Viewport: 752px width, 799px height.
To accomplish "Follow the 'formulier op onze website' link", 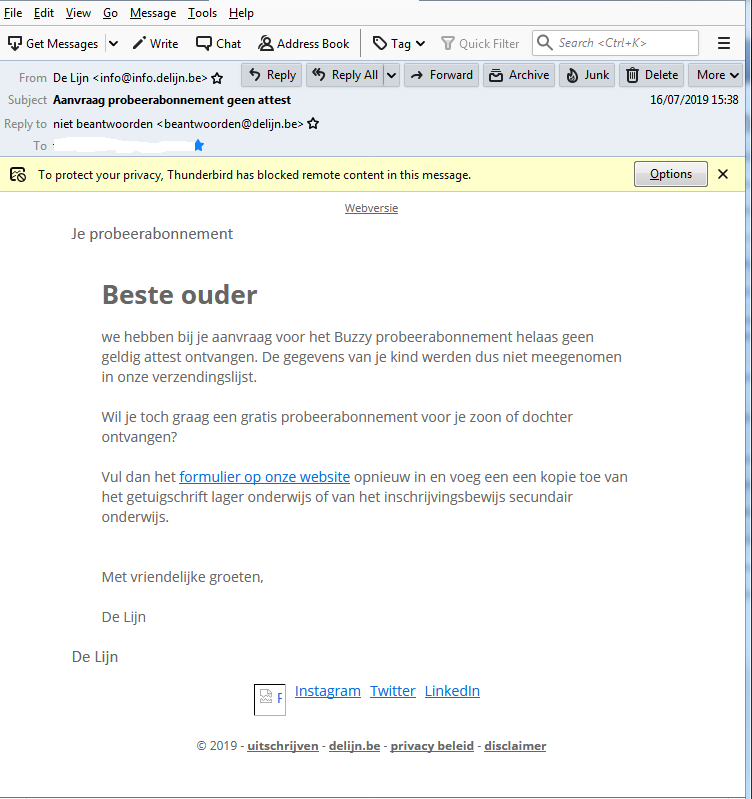I will point(264,477).
